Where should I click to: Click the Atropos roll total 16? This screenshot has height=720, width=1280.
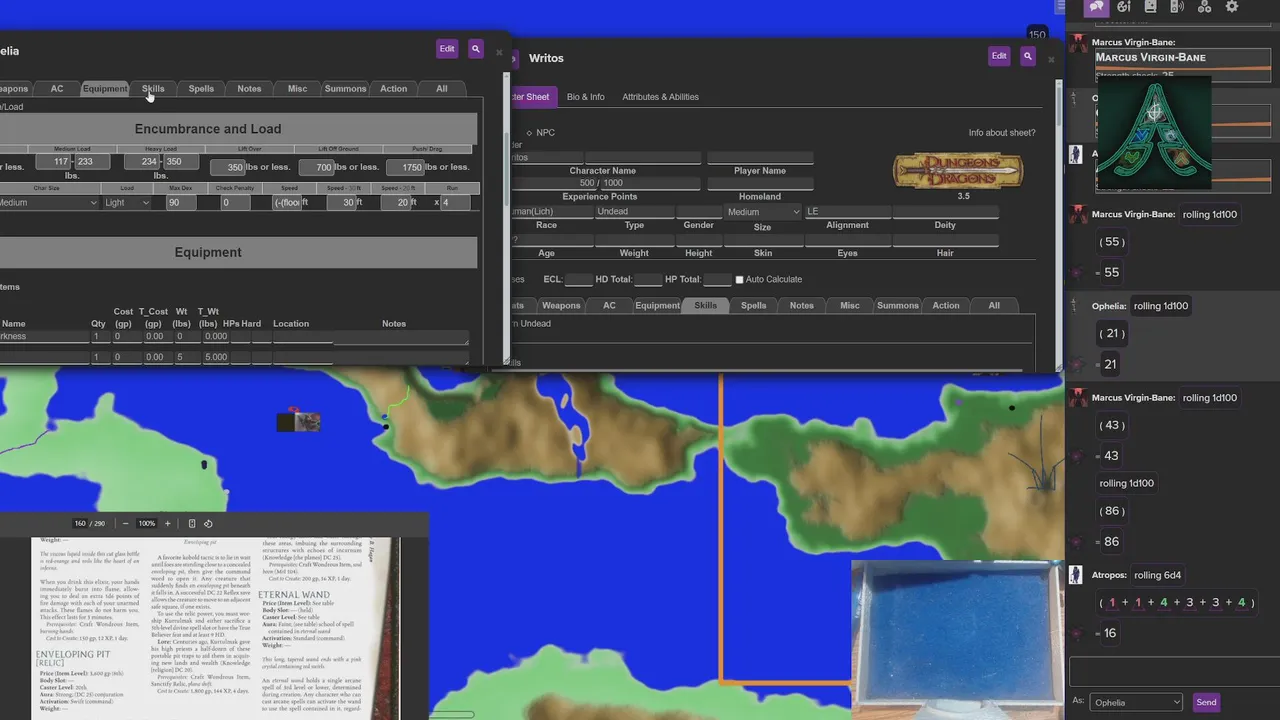click(1110, 633)
